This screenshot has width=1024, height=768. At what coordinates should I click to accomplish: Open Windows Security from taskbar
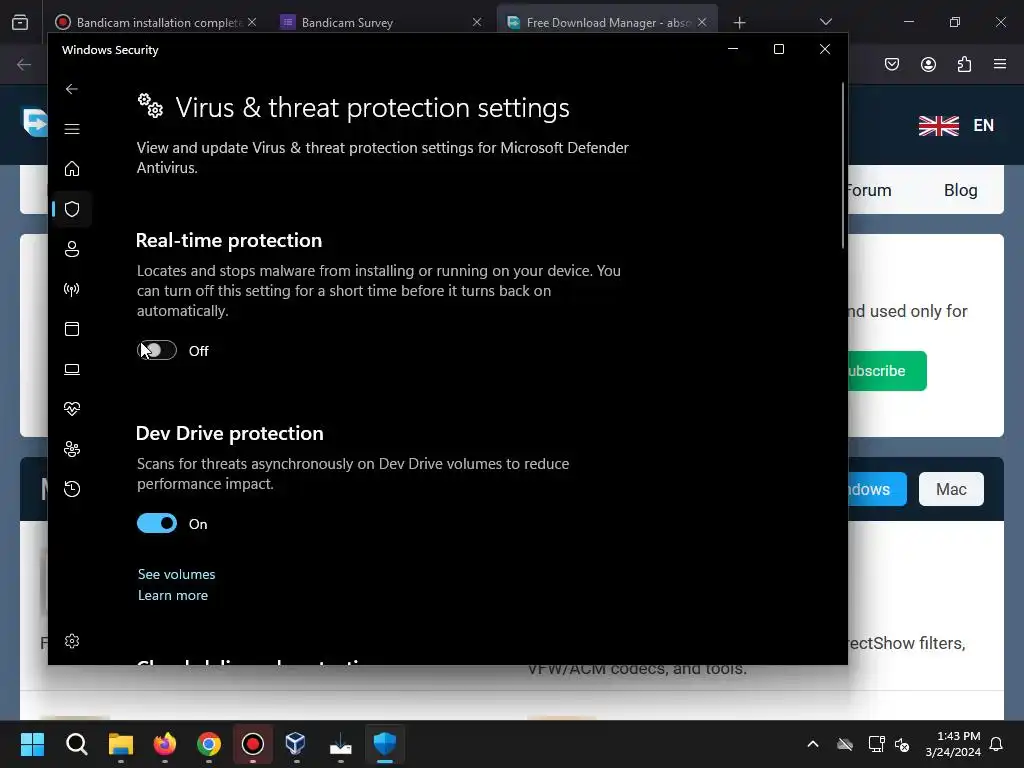[x=385, y=744]
